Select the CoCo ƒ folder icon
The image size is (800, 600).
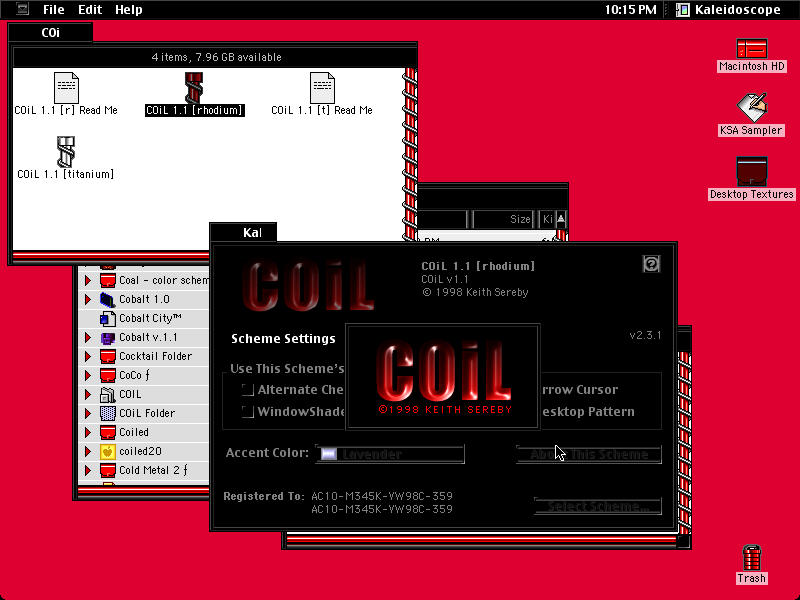108,375
